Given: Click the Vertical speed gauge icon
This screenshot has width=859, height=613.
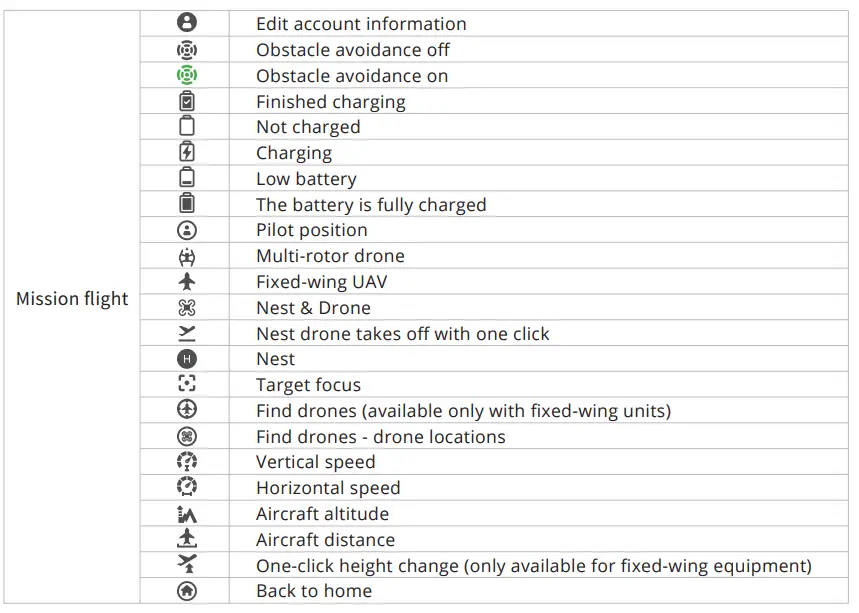Looking at the screenshot, I should click(x=186, y=462).
